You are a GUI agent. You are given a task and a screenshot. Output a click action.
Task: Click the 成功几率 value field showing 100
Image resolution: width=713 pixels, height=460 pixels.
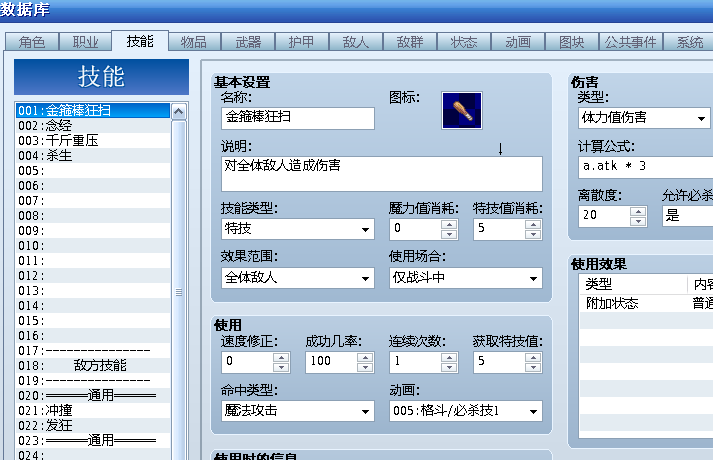point(331,362)
